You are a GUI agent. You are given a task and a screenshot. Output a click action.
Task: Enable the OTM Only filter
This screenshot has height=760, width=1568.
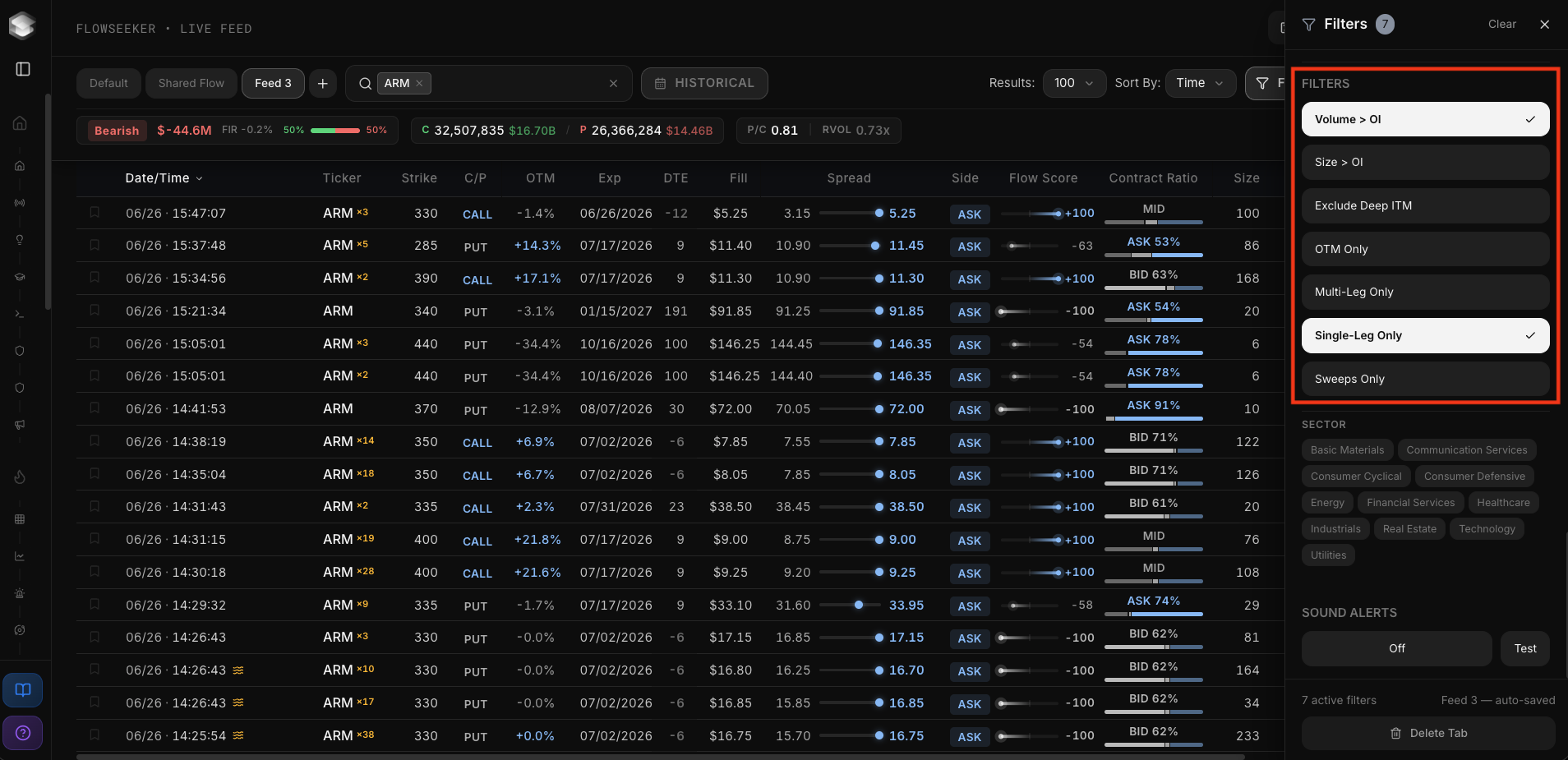1425,249
